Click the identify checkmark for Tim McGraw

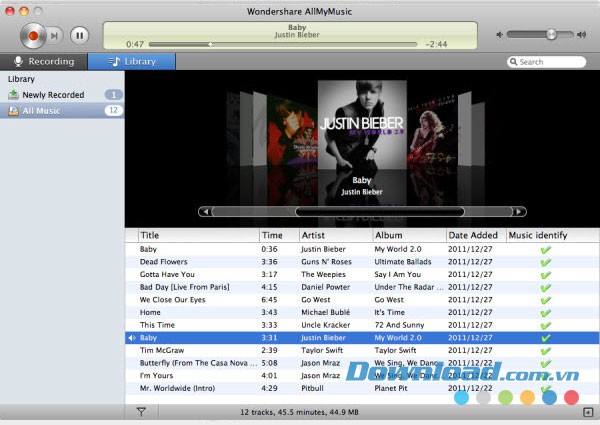[546, 351]
